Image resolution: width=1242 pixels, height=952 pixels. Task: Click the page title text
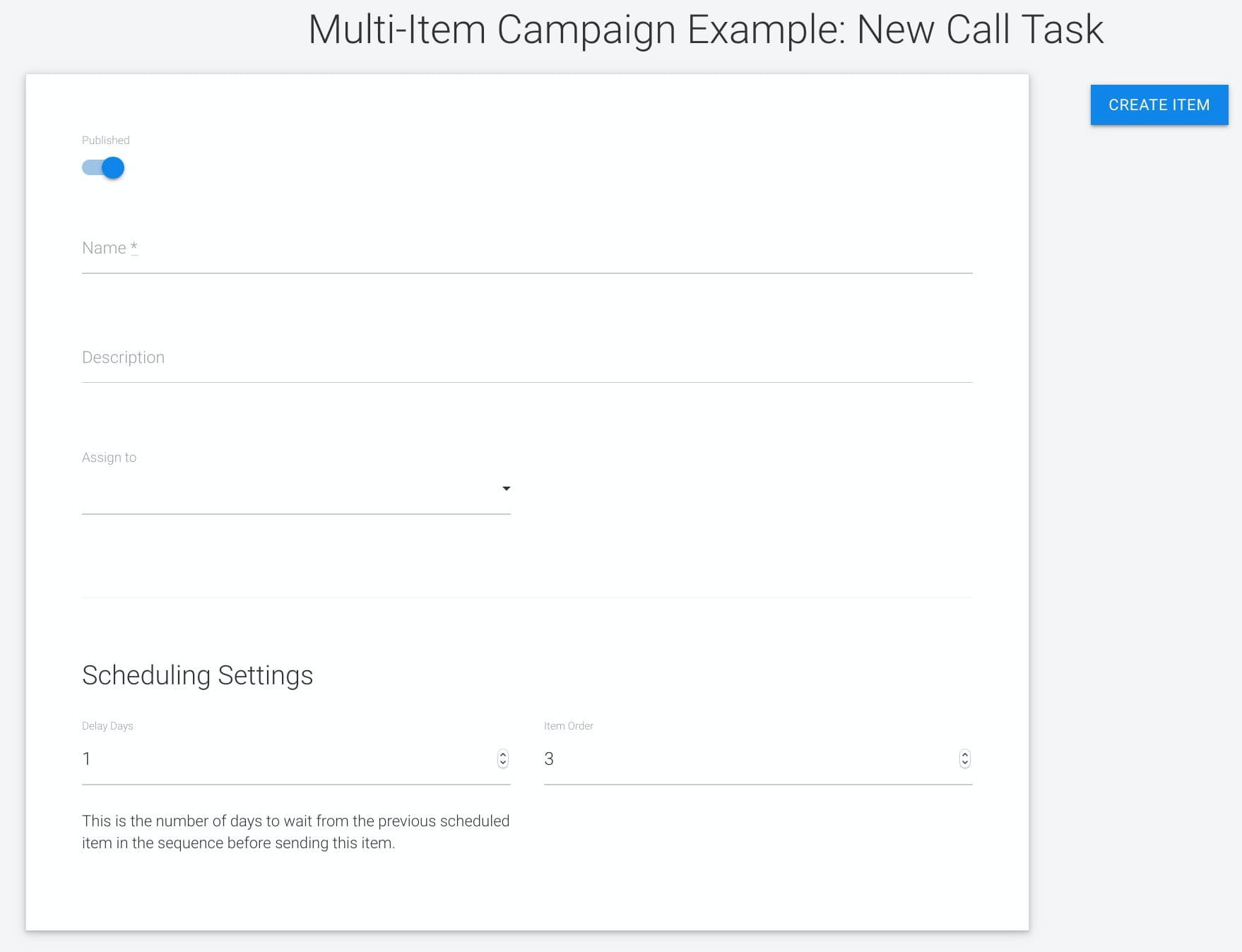pyautogui.click(x=705, y=30)
